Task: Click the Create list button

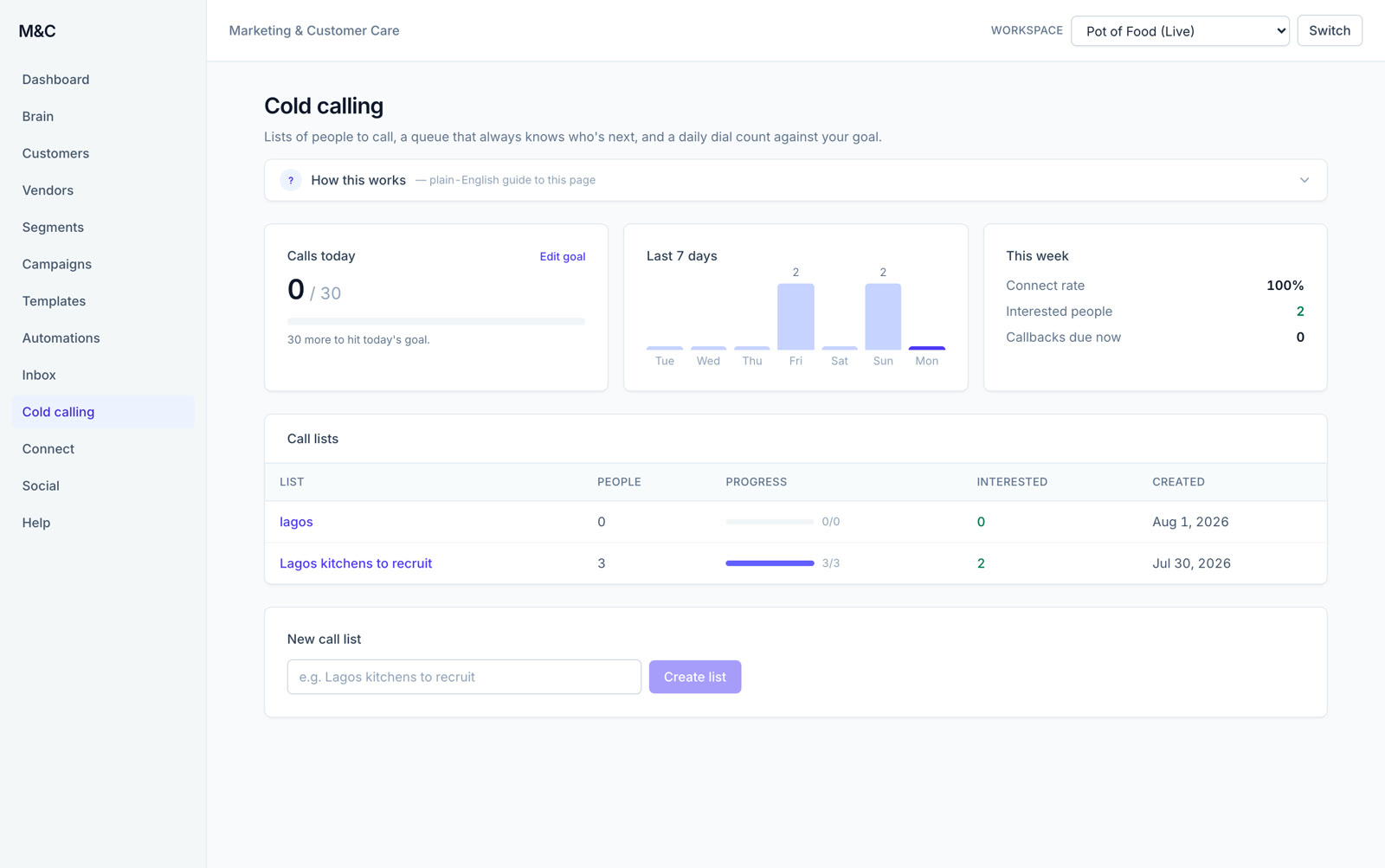Action: pyautogui.click(x=695, y=677)
